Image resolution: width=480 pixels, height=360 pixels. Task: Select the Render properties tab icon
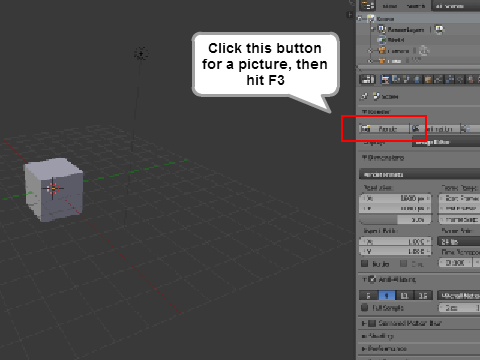click(x=385, y=79)
